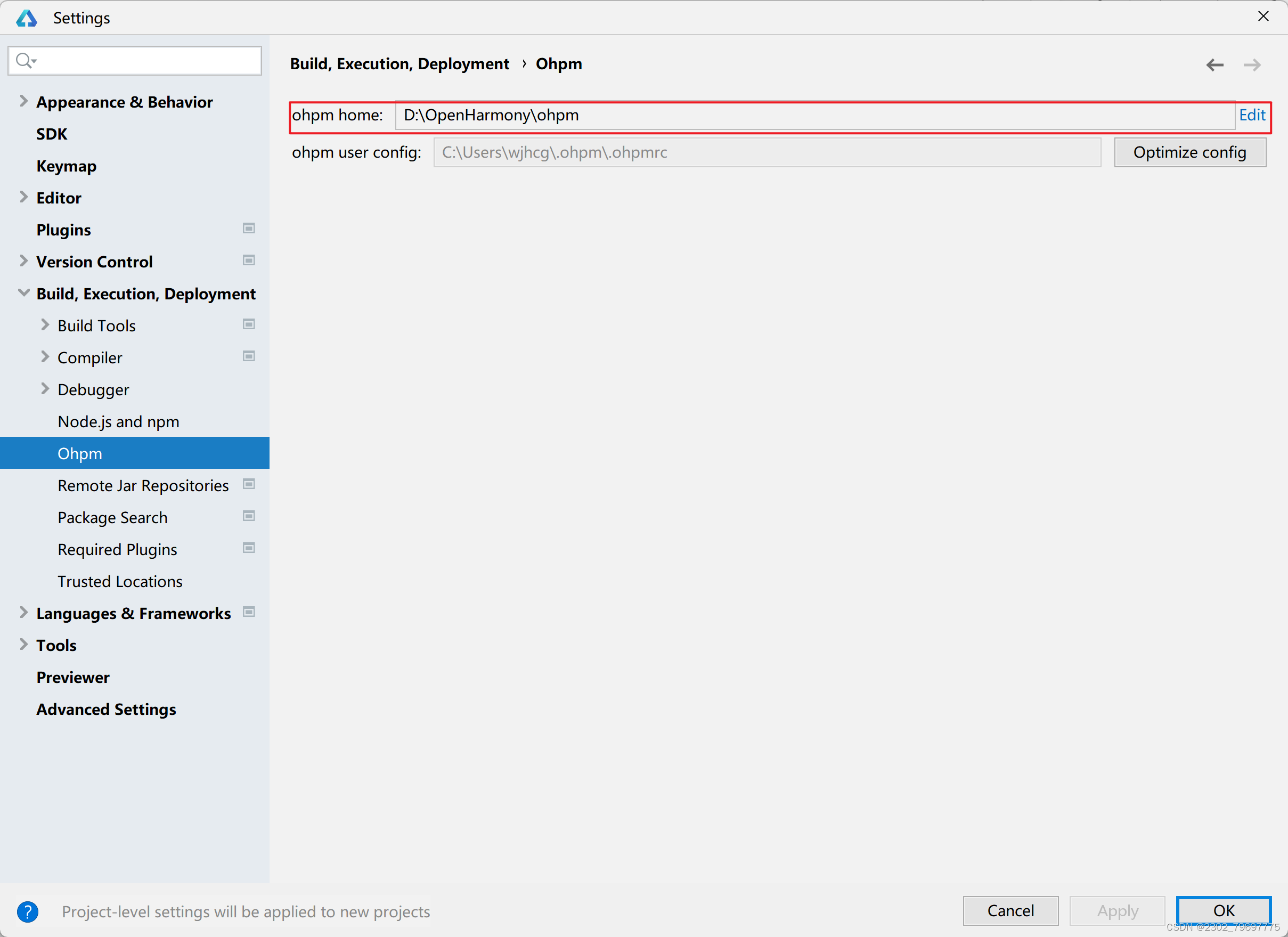This screenshot has height=937, width=1288.
Task: Click the forward navigation arrow icon
Action: click(1252, 65)
